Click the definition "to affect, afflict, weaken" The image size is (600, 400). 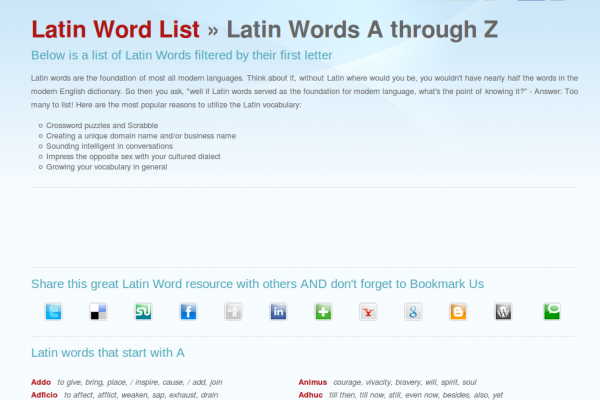click(141, 395)
